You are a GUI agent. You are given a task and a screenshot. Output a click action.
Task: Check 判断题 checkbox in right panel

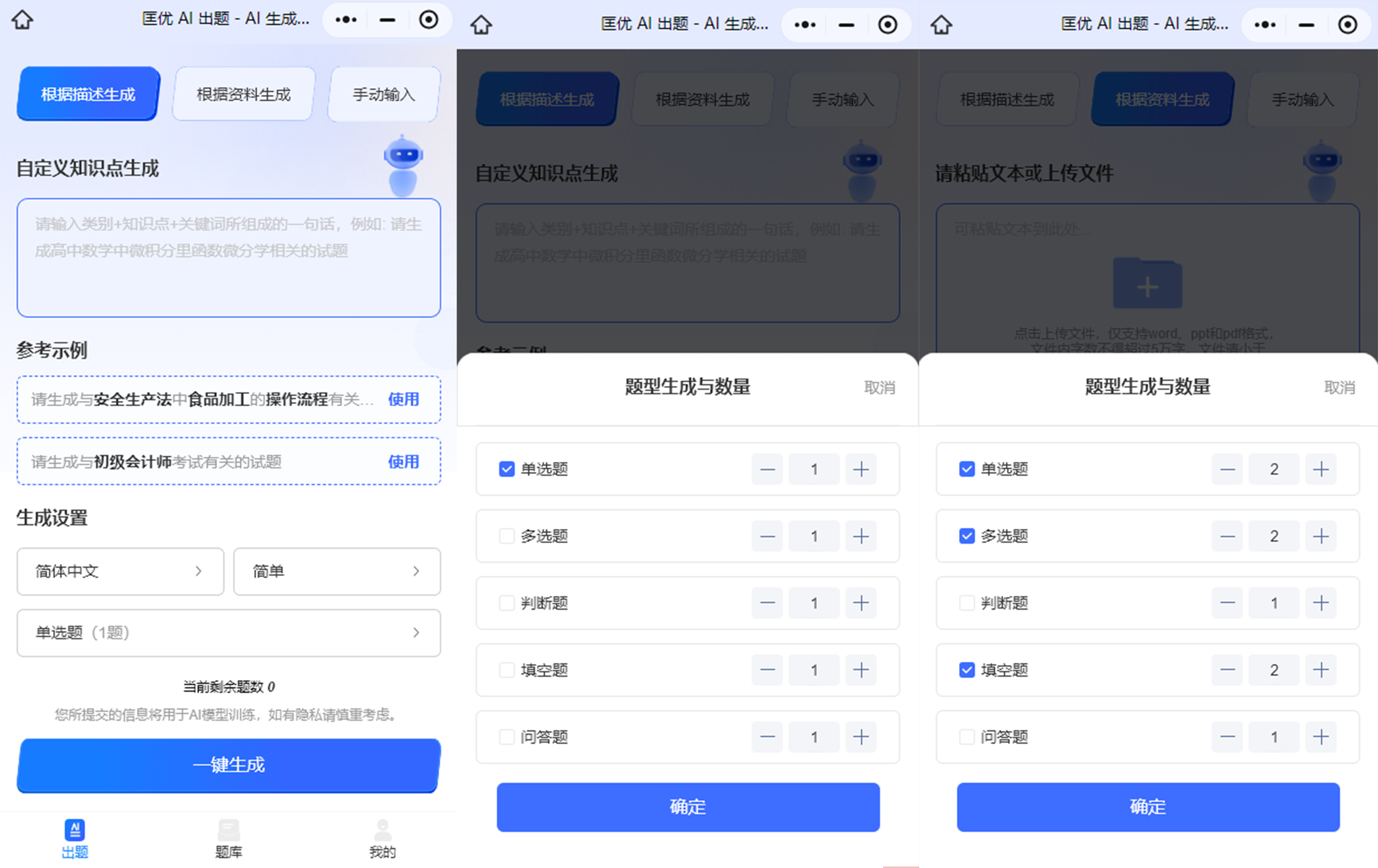[967, 603]
